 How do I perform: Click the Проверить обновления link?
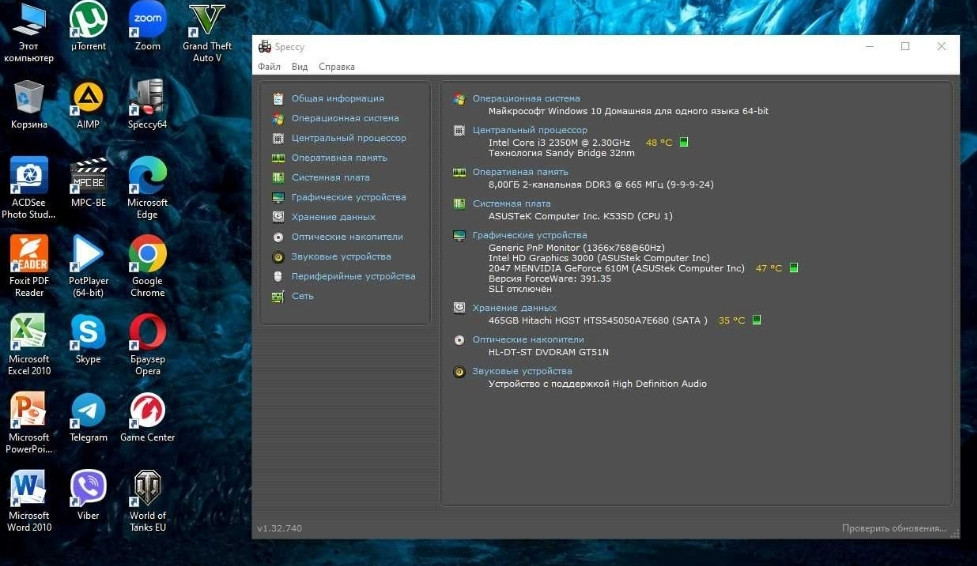point(893,528)
